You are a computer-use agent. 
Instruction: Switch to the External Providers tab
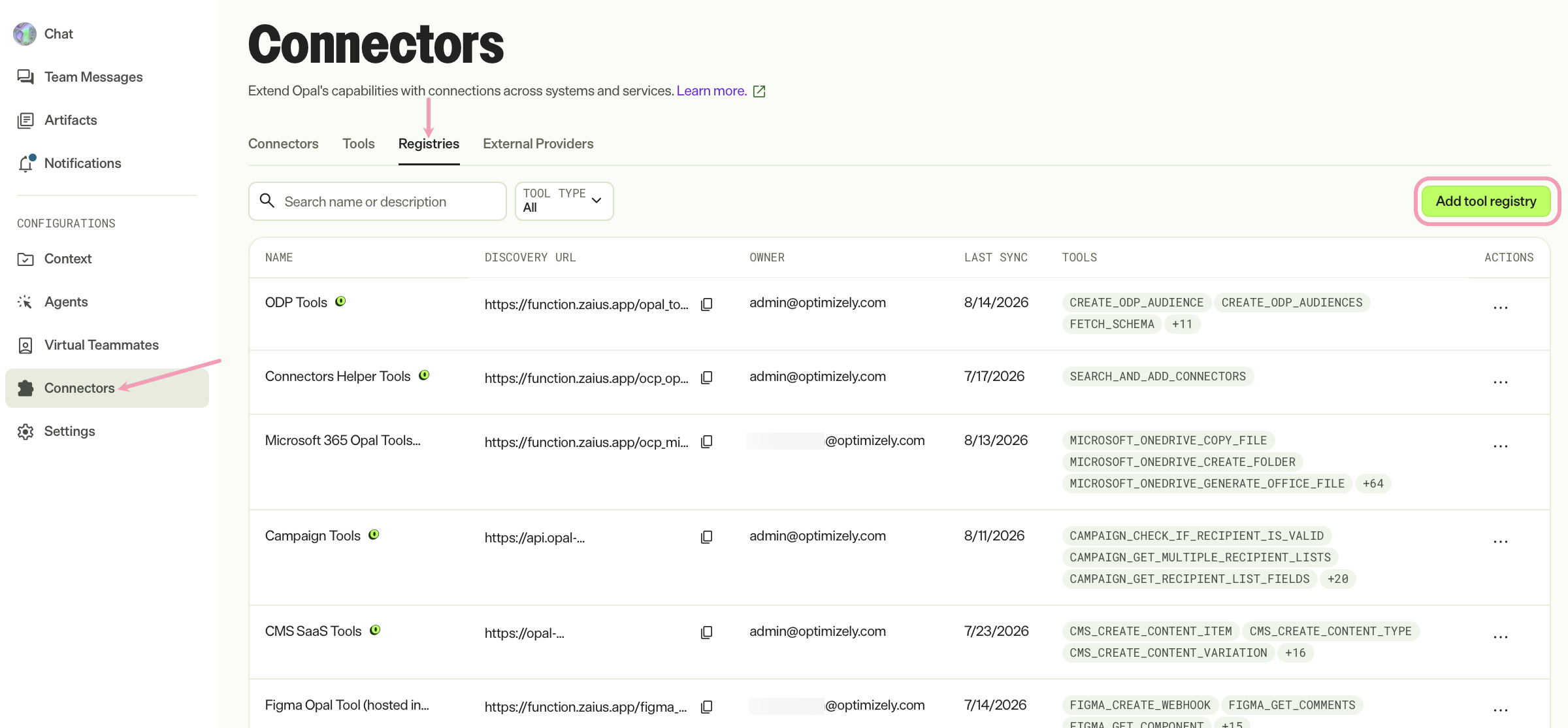click(538, 144)
